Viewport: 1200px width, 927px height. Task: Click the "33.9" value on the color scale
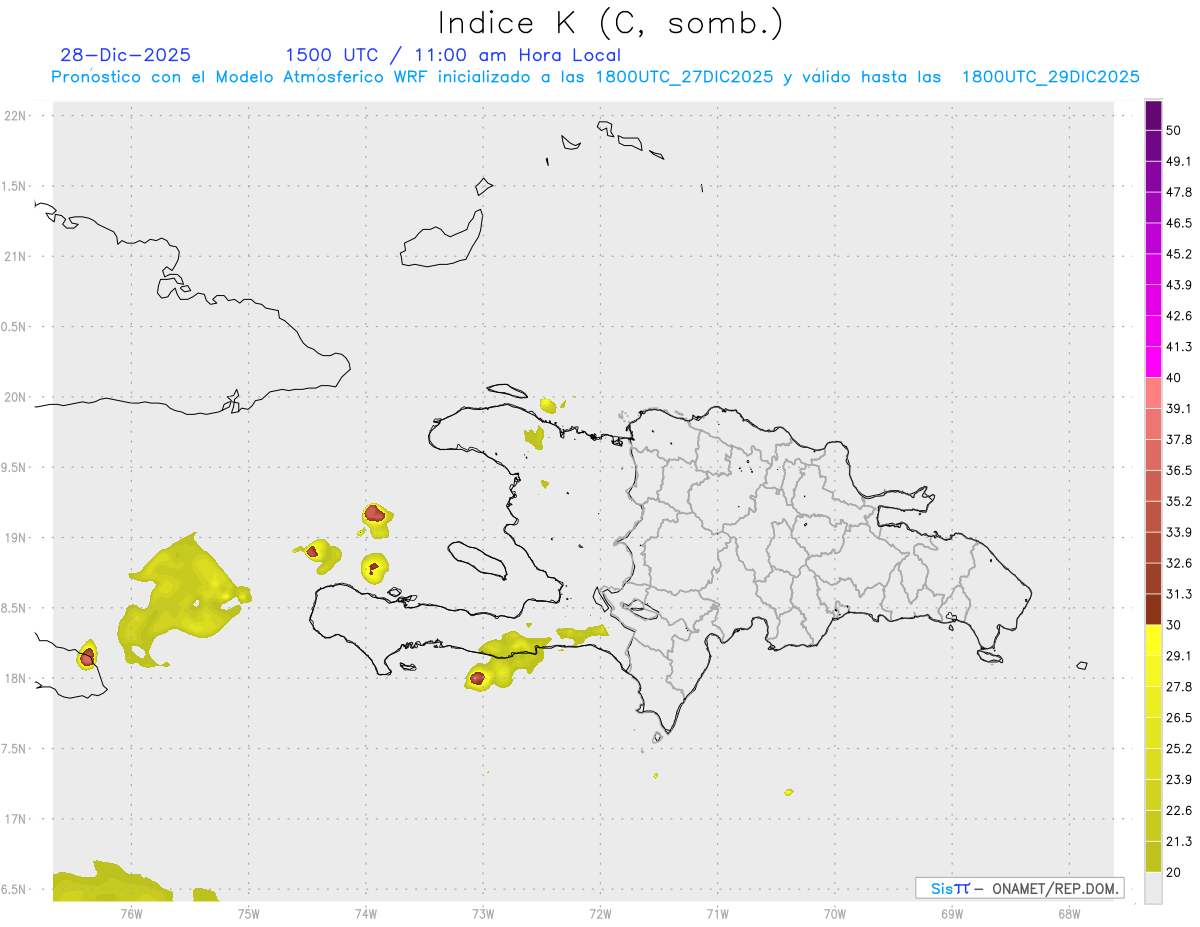[1179, 532]
